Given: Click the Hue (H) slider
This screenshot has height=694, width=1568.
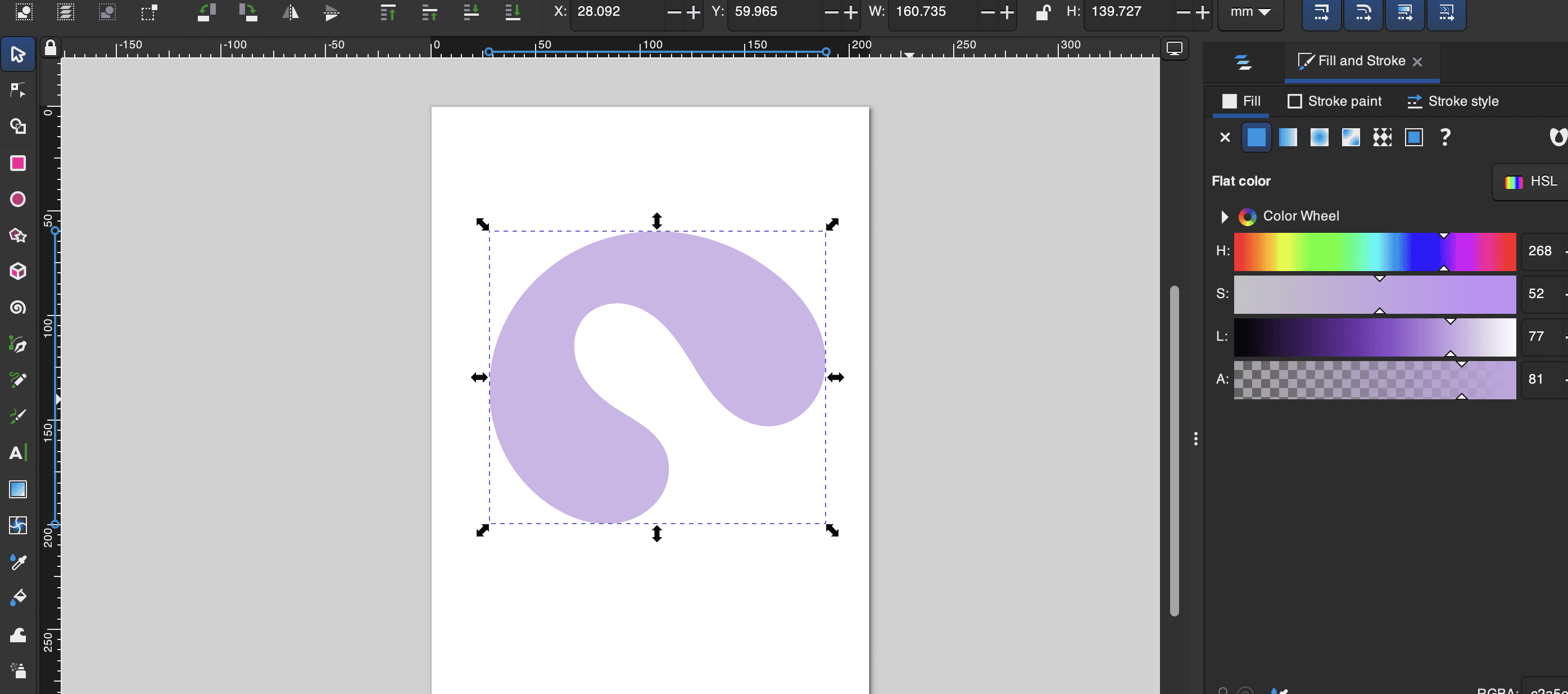Looking at the screenshot, I should click(x=1375, y=251).
